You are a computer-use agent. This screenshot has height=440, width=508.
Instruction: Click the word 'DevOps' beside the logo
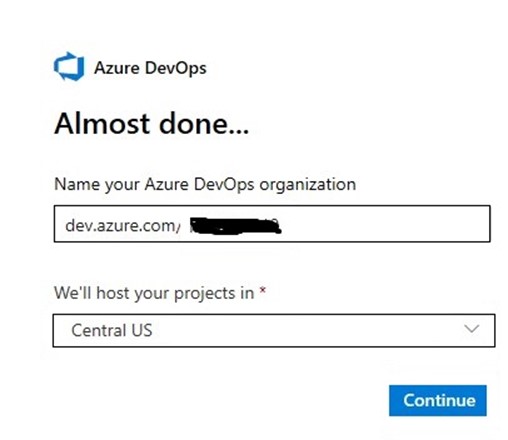[176, 68]
